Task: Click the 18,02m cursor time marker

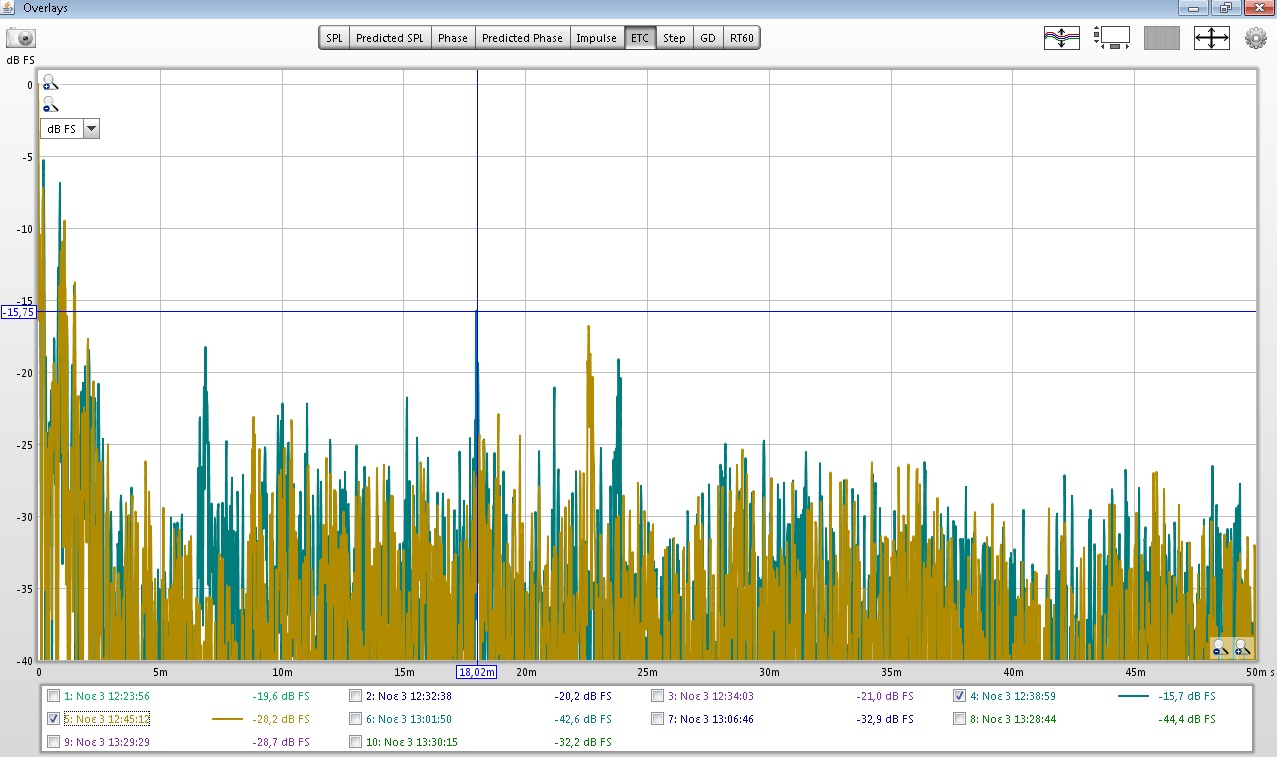Action: [477, 672]
